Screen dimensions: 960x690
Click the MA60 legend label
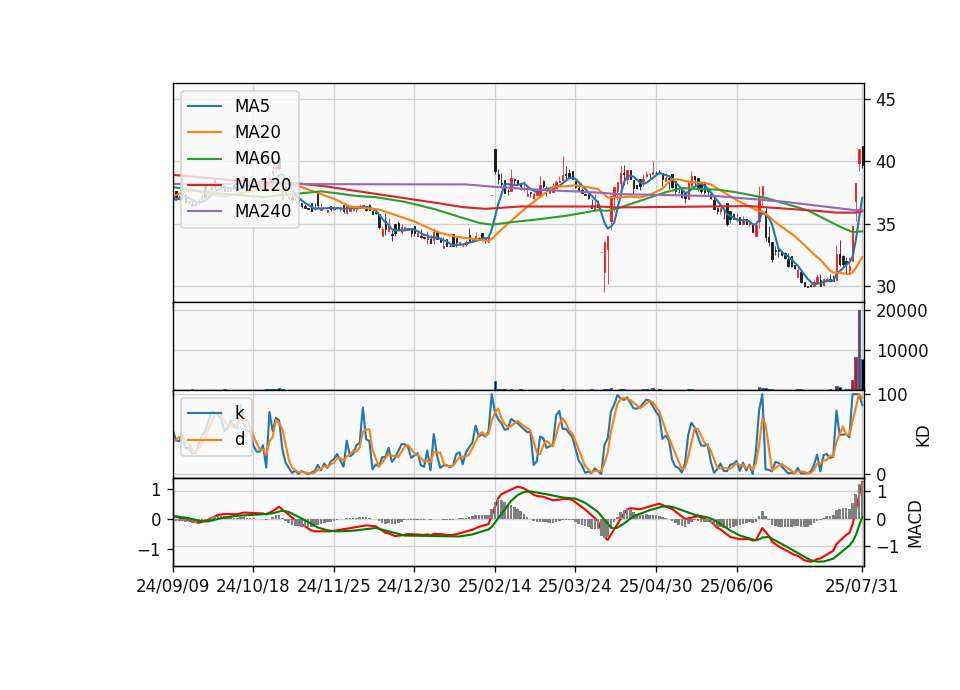pyautogui.click(x=257, y=158)
